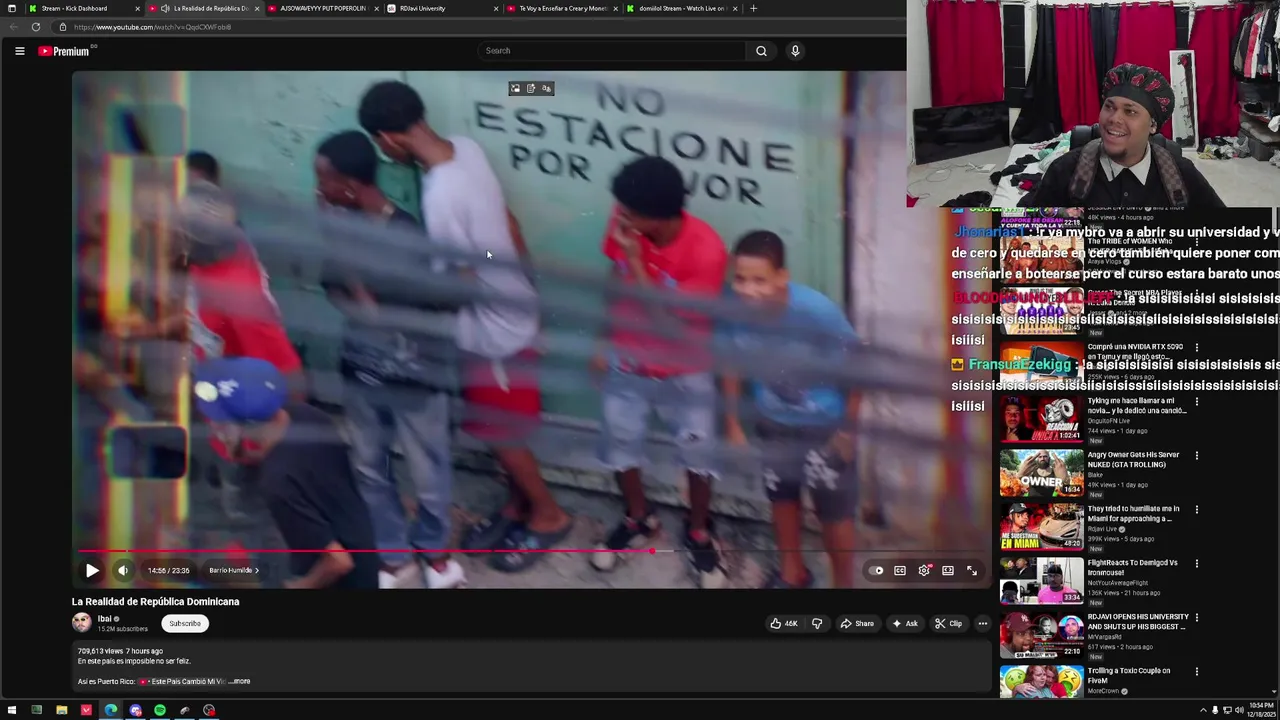
Task: Open the Ibai channel name link
Action: (x=104, y=619)
